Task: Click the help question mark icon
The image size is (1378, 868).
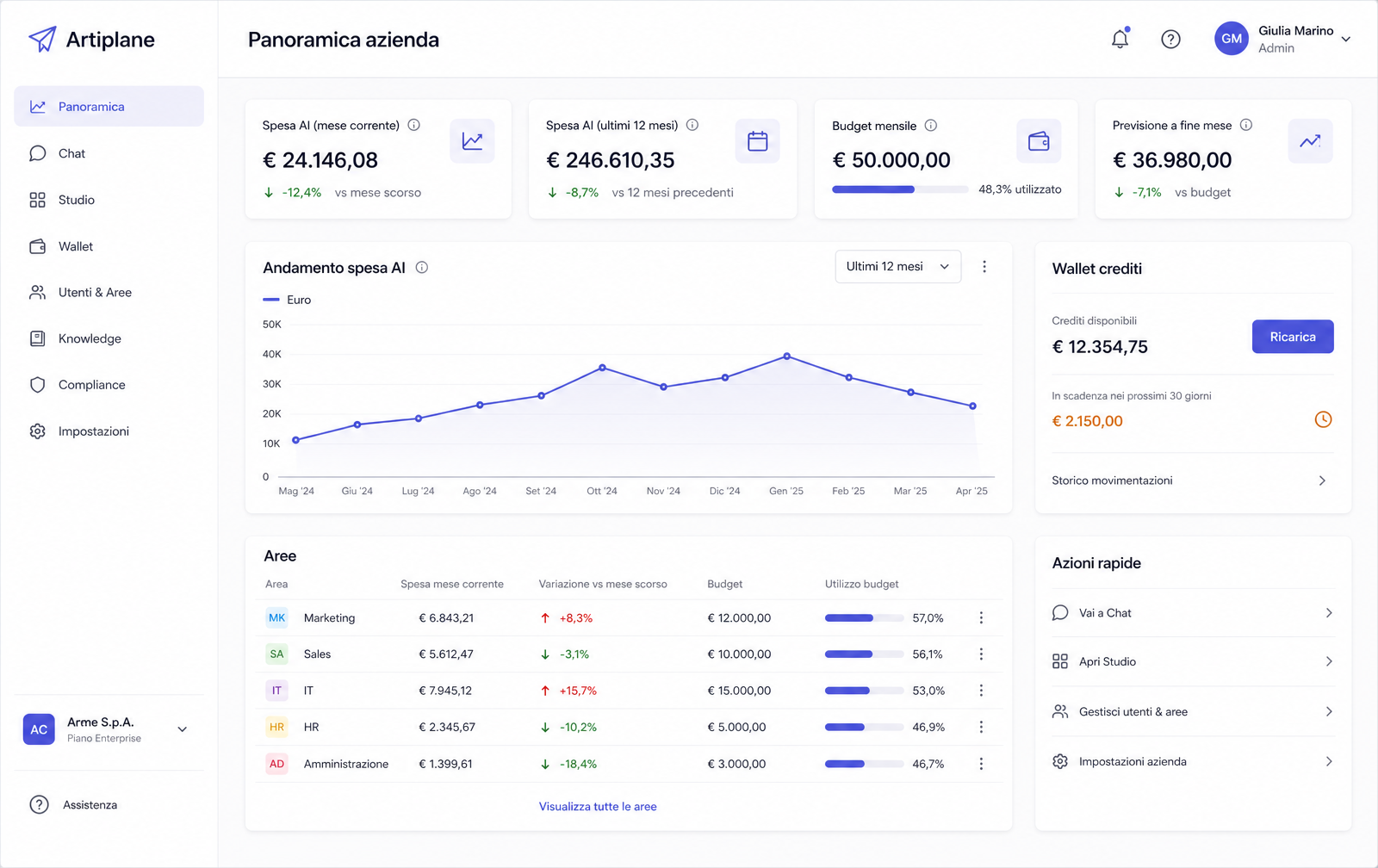Action: tap(1170, 39)
